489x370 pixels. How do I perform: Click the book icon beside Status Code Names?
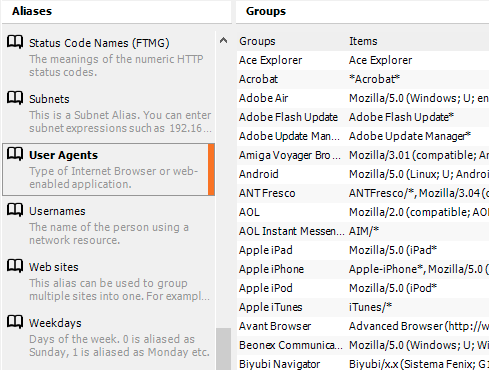click(15, 42)
